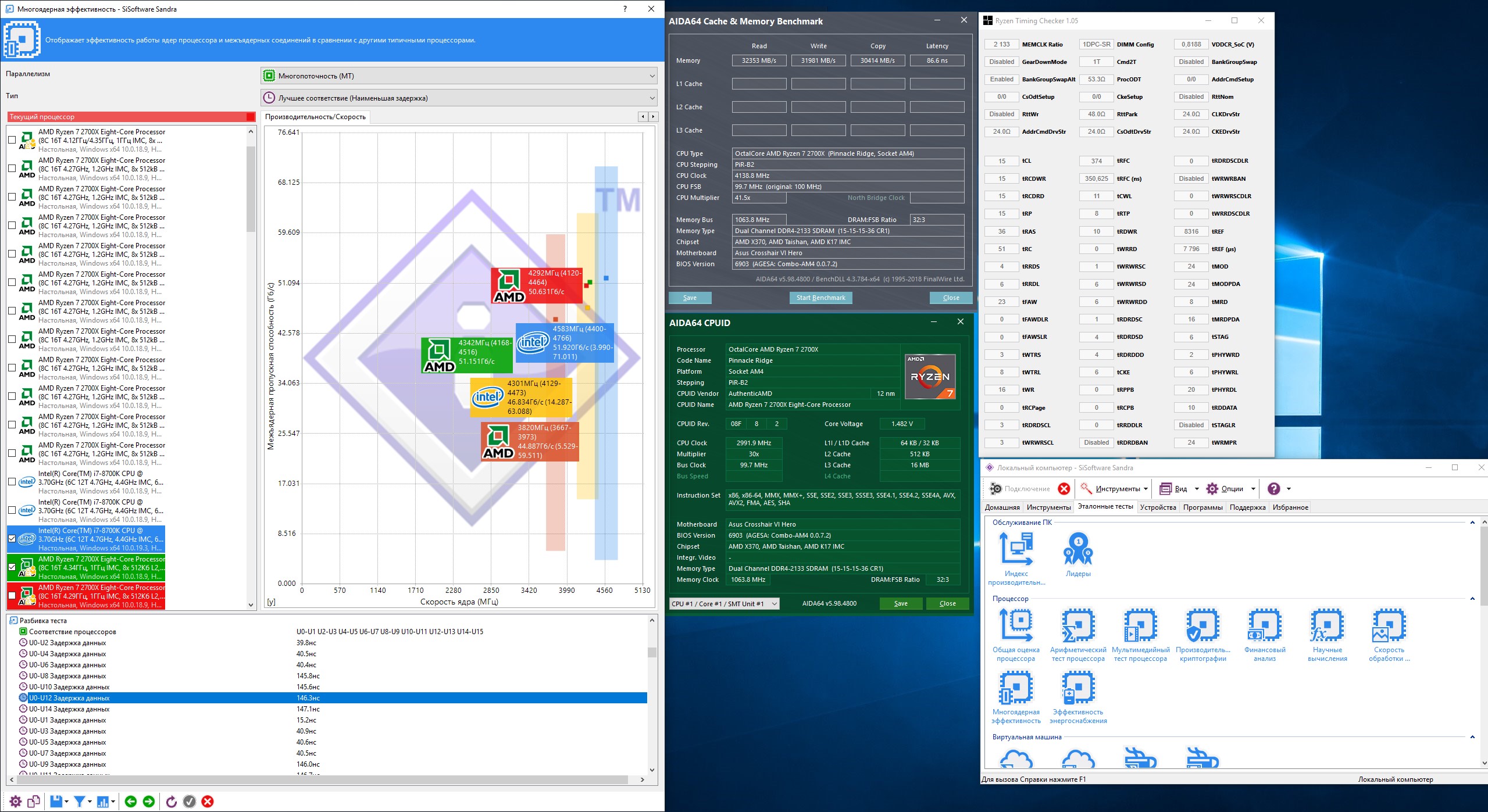Open the CPU #1 / Core #1 selector

click(724, 604)
